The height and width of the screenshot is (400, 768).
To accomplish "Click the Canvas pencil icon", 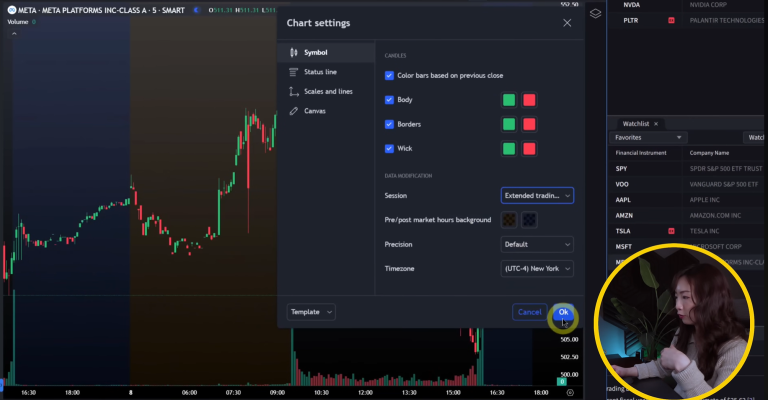I will coord(293,111).
